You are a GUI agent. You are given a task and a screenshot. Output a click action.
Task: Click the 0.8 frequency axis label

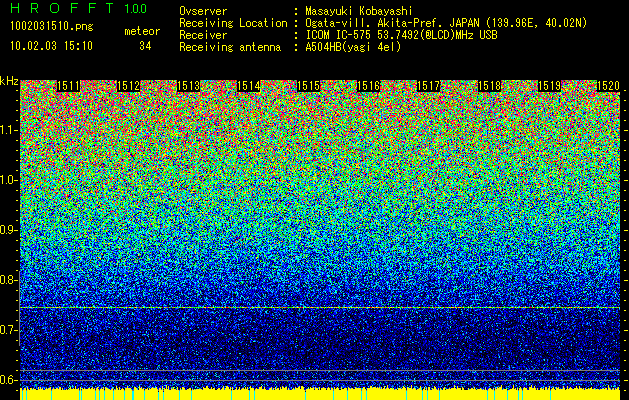(x=8, y=280)
